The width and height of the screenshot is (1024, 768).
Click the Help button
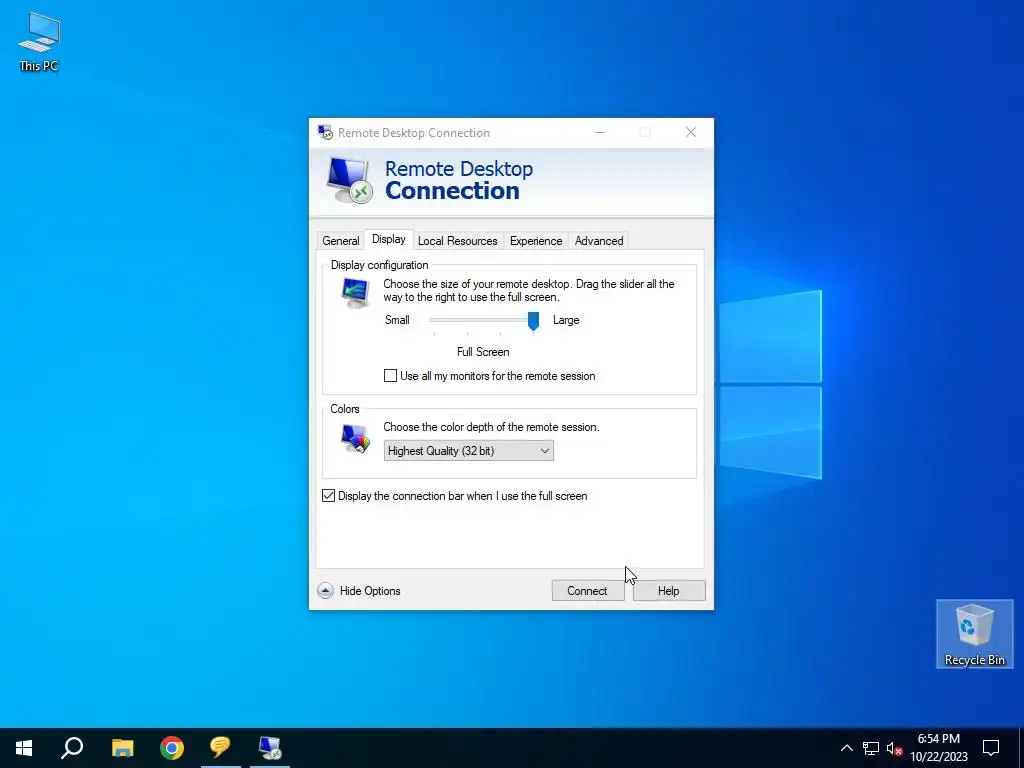click(x=669, y=591)
